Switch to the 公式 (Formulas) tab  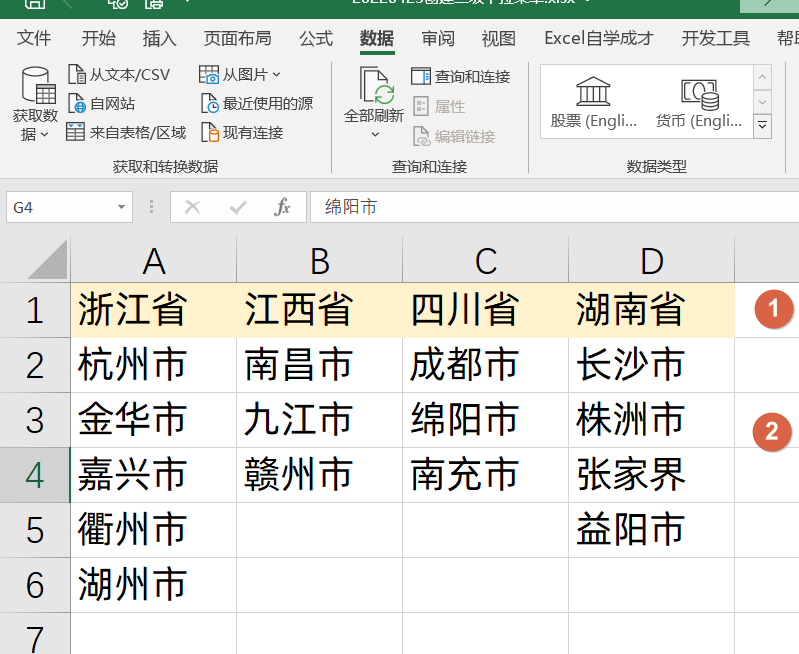[x=316, y=38]
